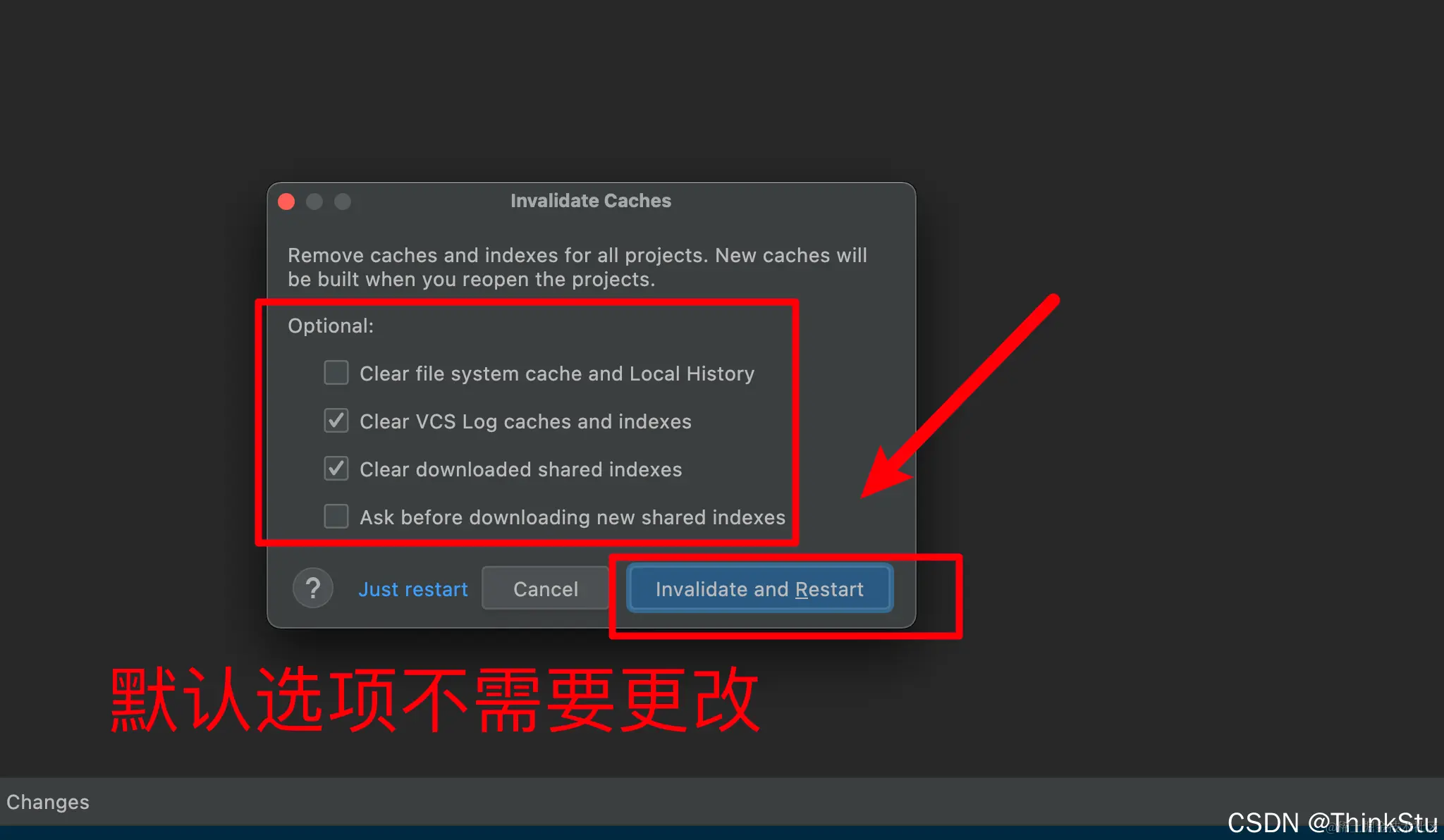
Task: Uncheck Clear downloaded shared indexes checkbox
Action: tap(336, 469)
